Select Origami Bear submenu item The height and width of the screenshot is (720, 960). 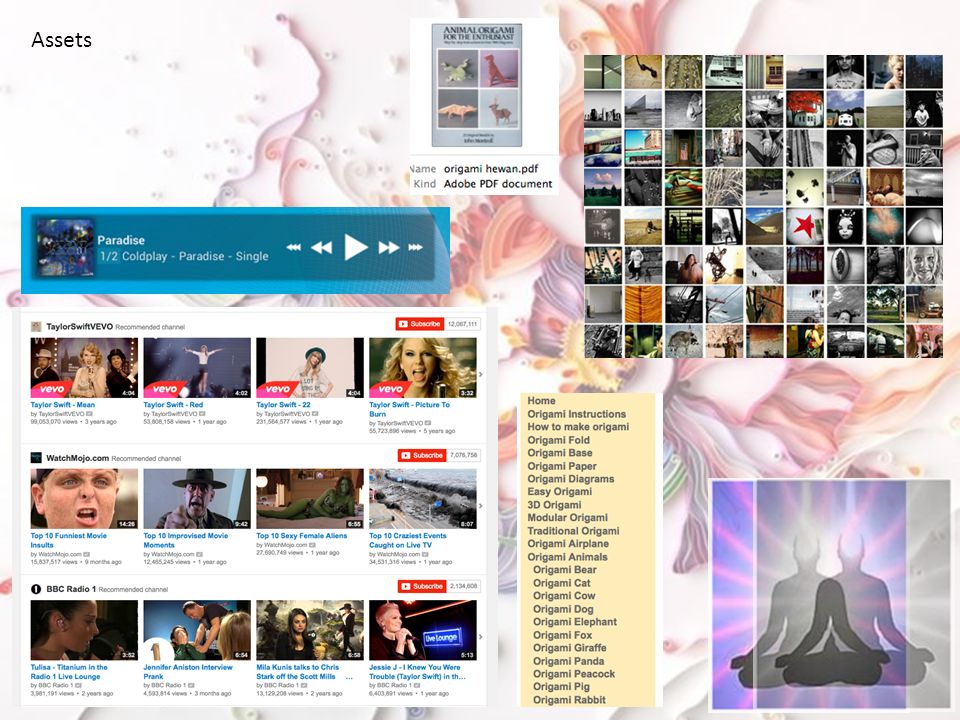[564, 570]
